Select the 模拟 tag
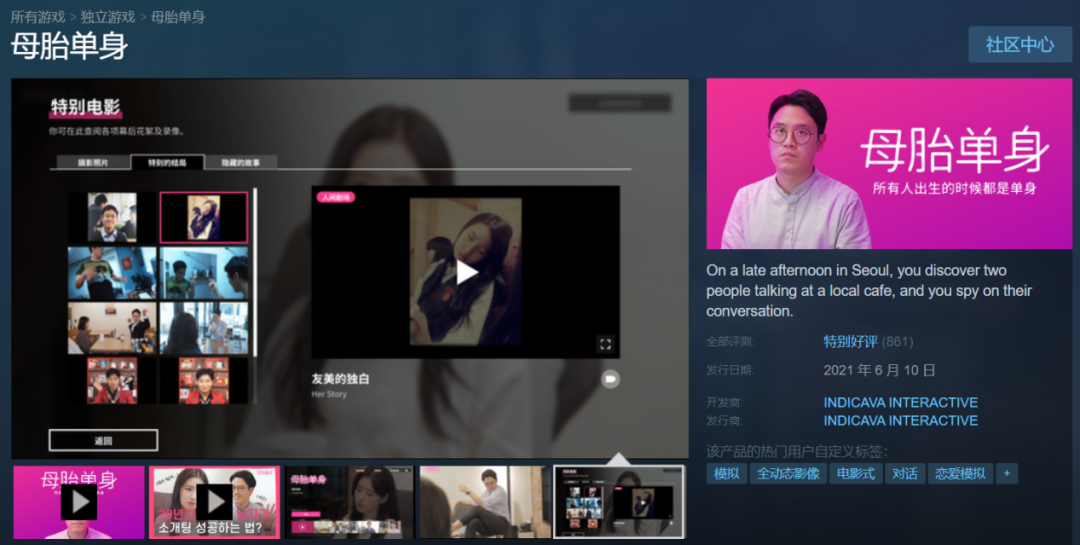The height and width of the screenshot is (545, 1080). point(726,473)
